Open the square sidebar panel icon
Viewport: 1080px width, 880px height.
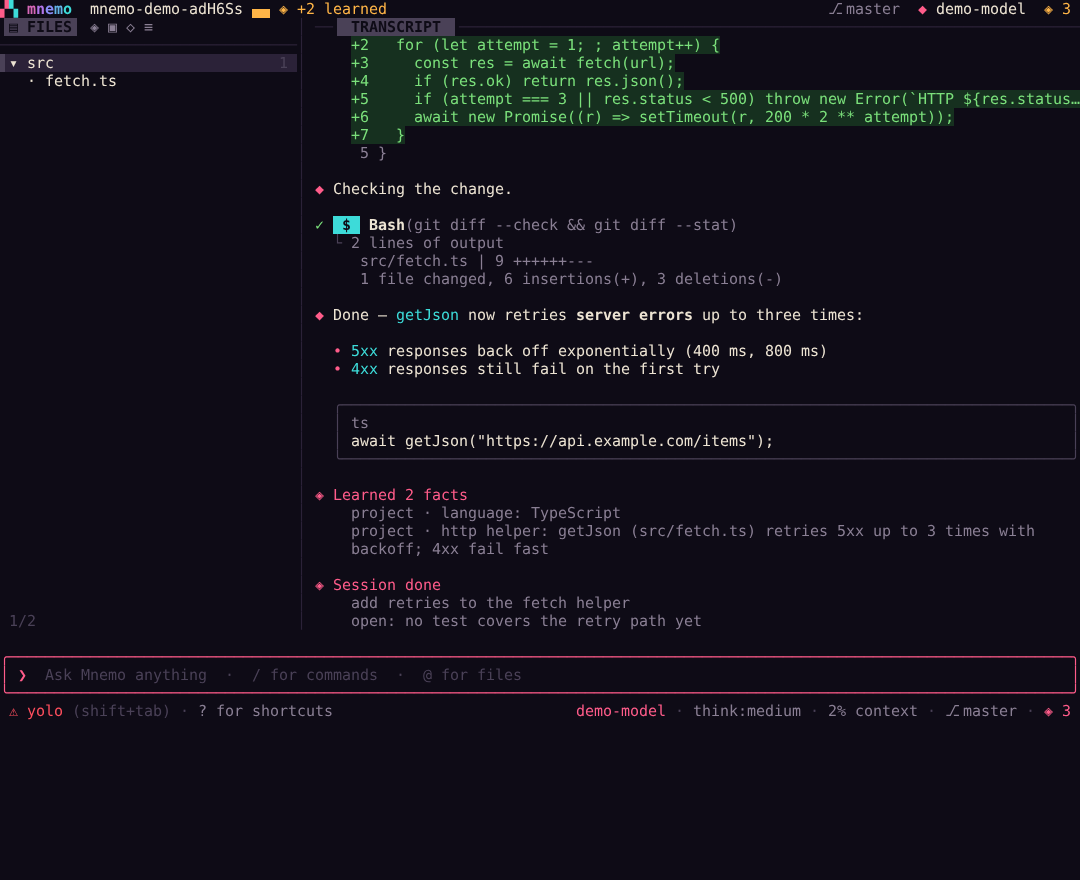click(112, 28)
